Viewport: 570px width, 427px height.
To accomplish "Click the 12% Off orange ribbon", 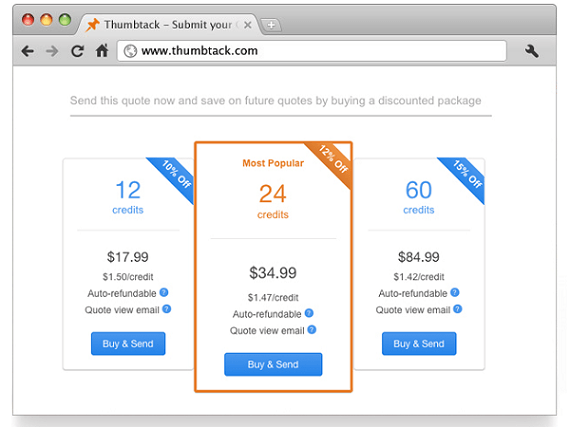I will pos(333,160).
